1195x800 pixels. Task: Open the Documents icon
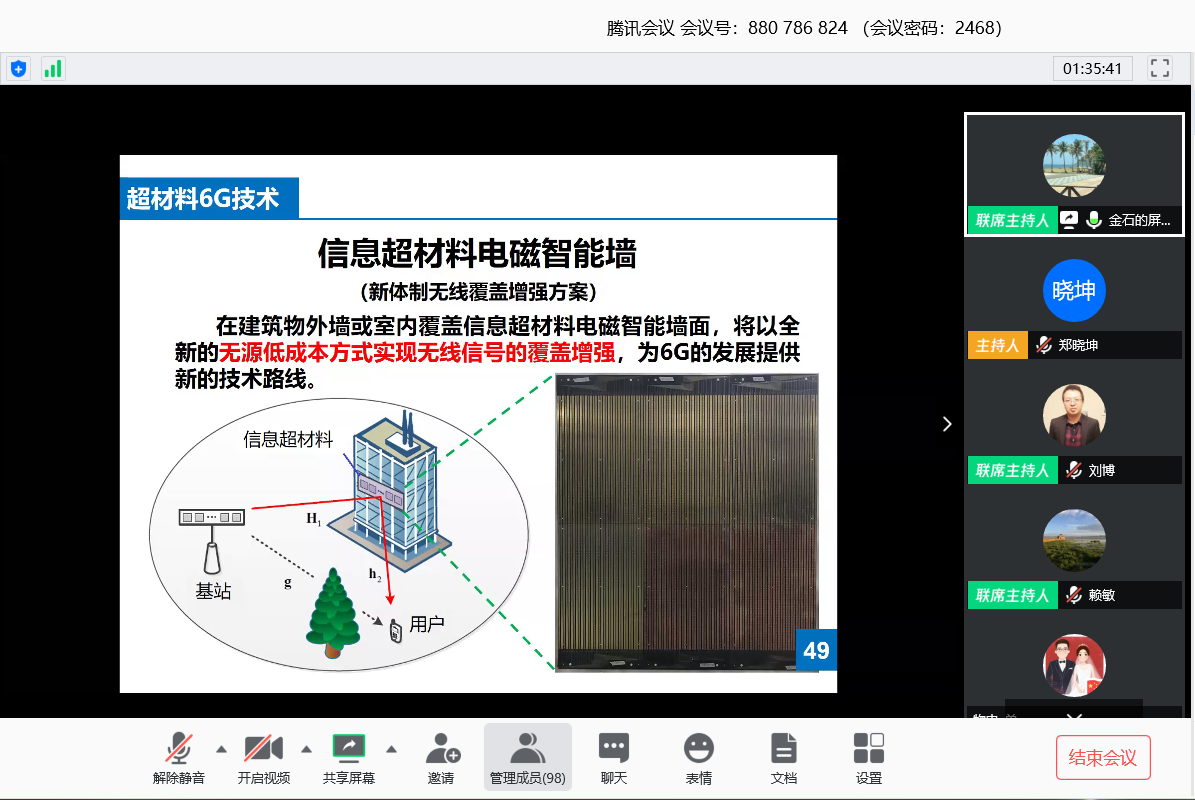784,758
